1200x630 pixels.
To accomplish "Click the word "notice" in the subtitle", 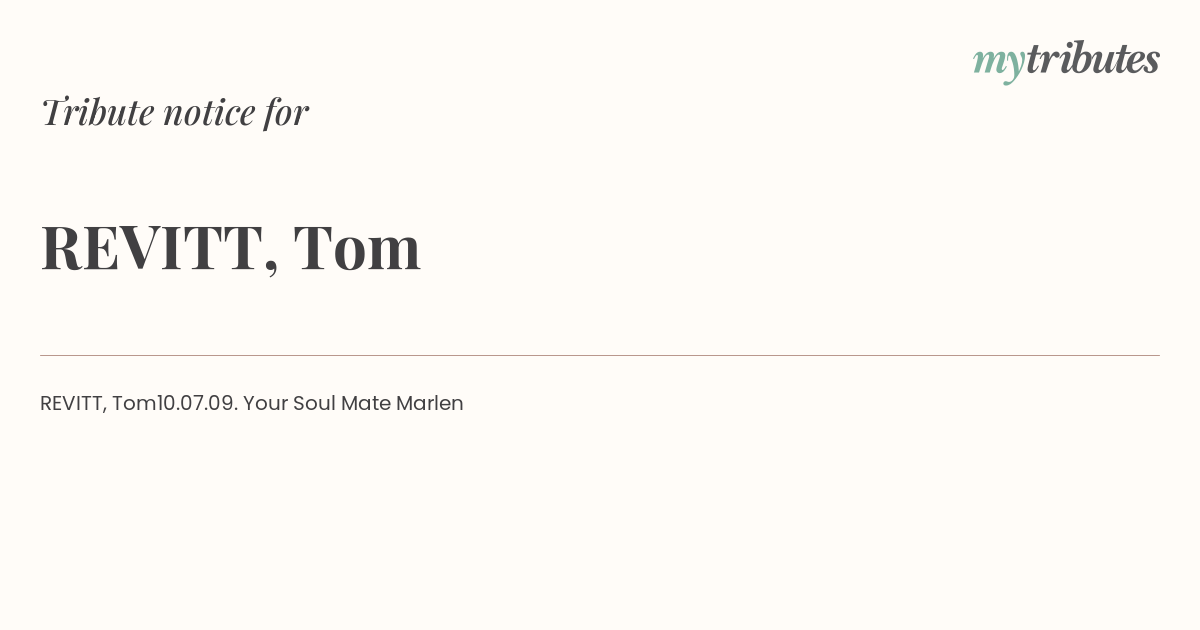I will (209, 114).
